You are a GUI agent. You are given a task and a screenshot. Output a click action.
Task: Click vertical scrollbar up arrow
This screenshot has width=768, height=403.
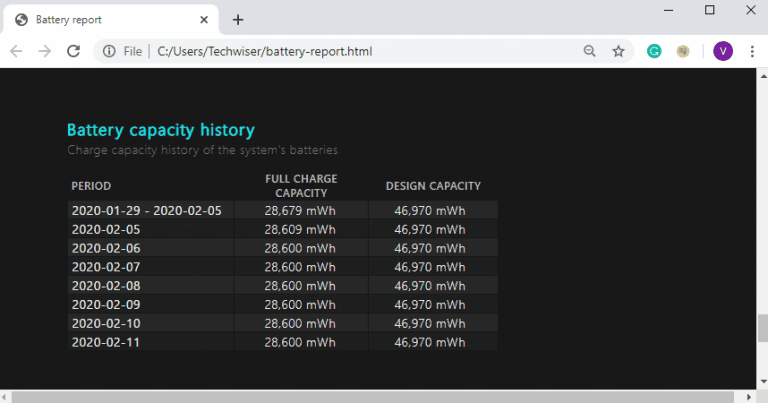(x=763, y=76)
